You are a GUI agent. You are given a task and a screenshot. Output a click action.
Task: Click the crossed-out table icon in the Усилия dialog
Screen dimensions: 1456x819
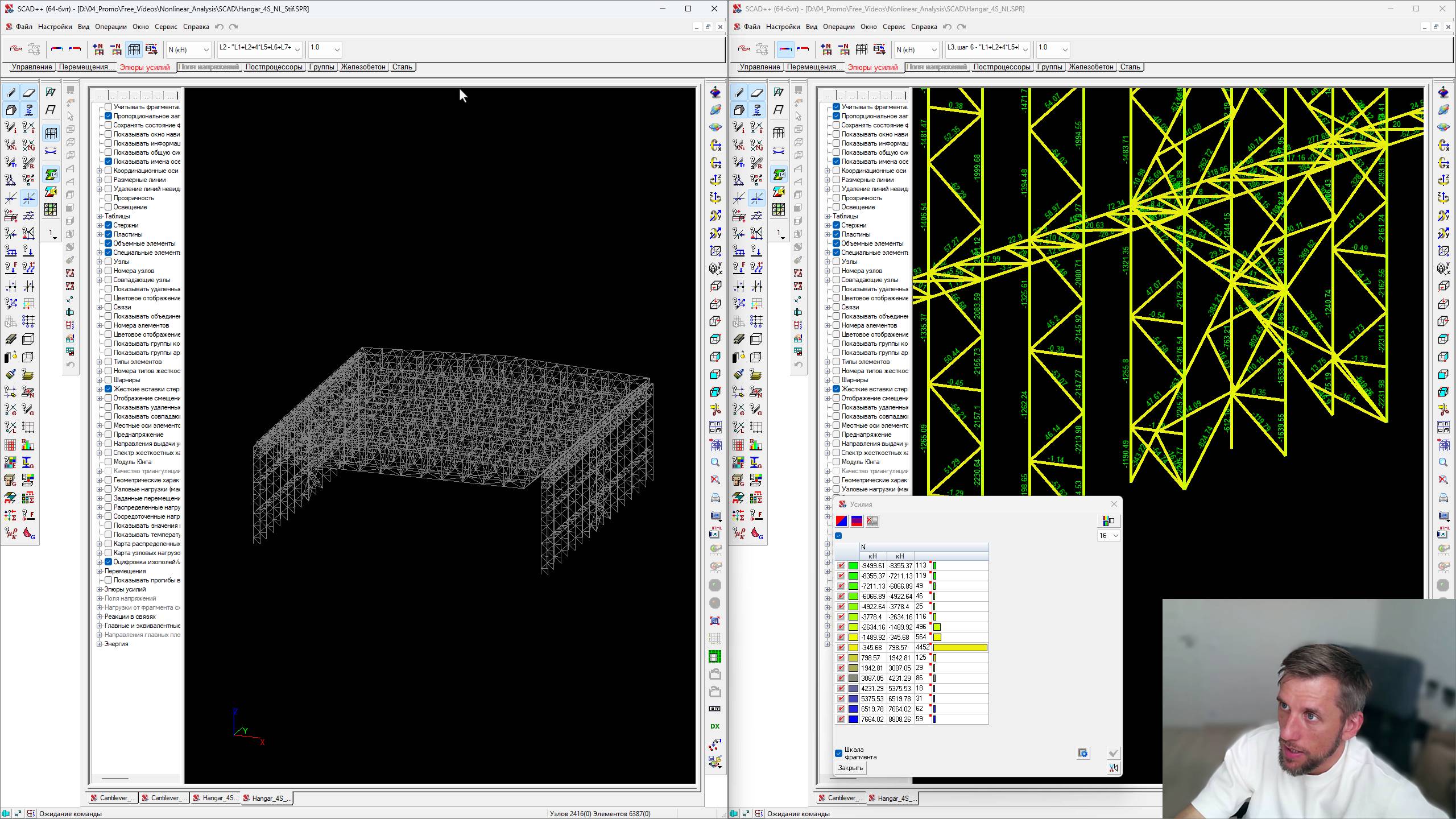[x=872, y=521]
